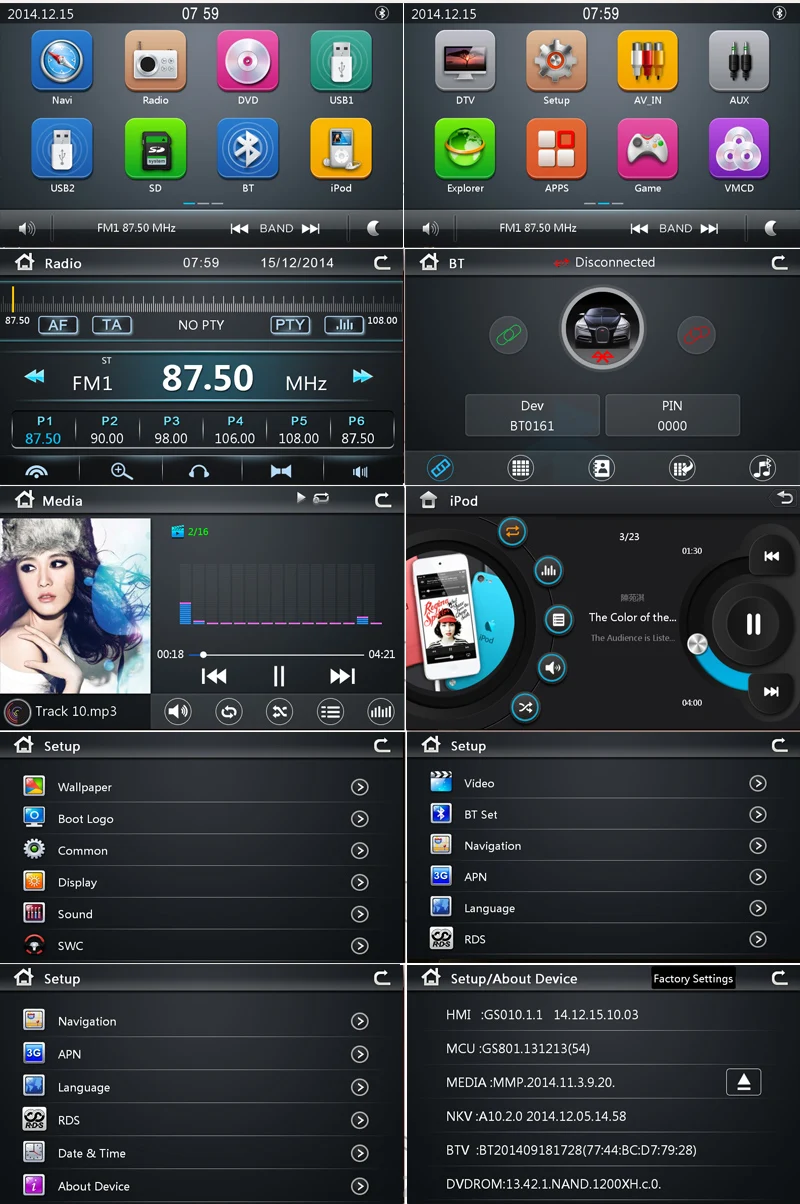Open the BT Bluetooth app icon
This screenshot has height=1204, width=800.
click(x=248, y=149)
